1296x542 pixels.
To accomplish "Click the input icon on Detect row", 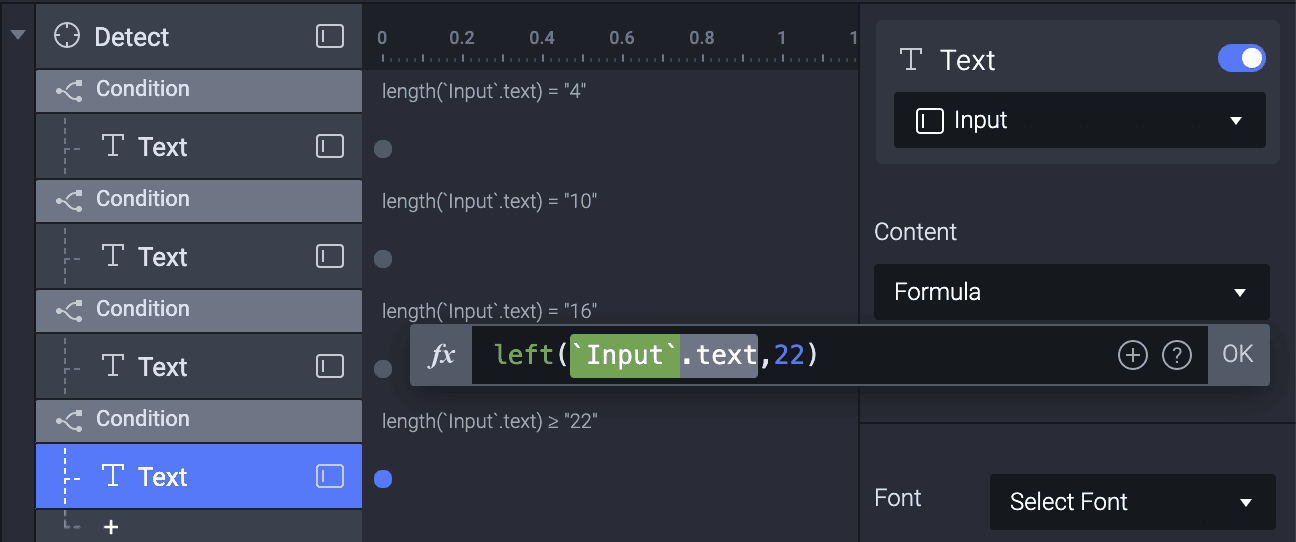I will pyautogui.click(x=330, y=37).
